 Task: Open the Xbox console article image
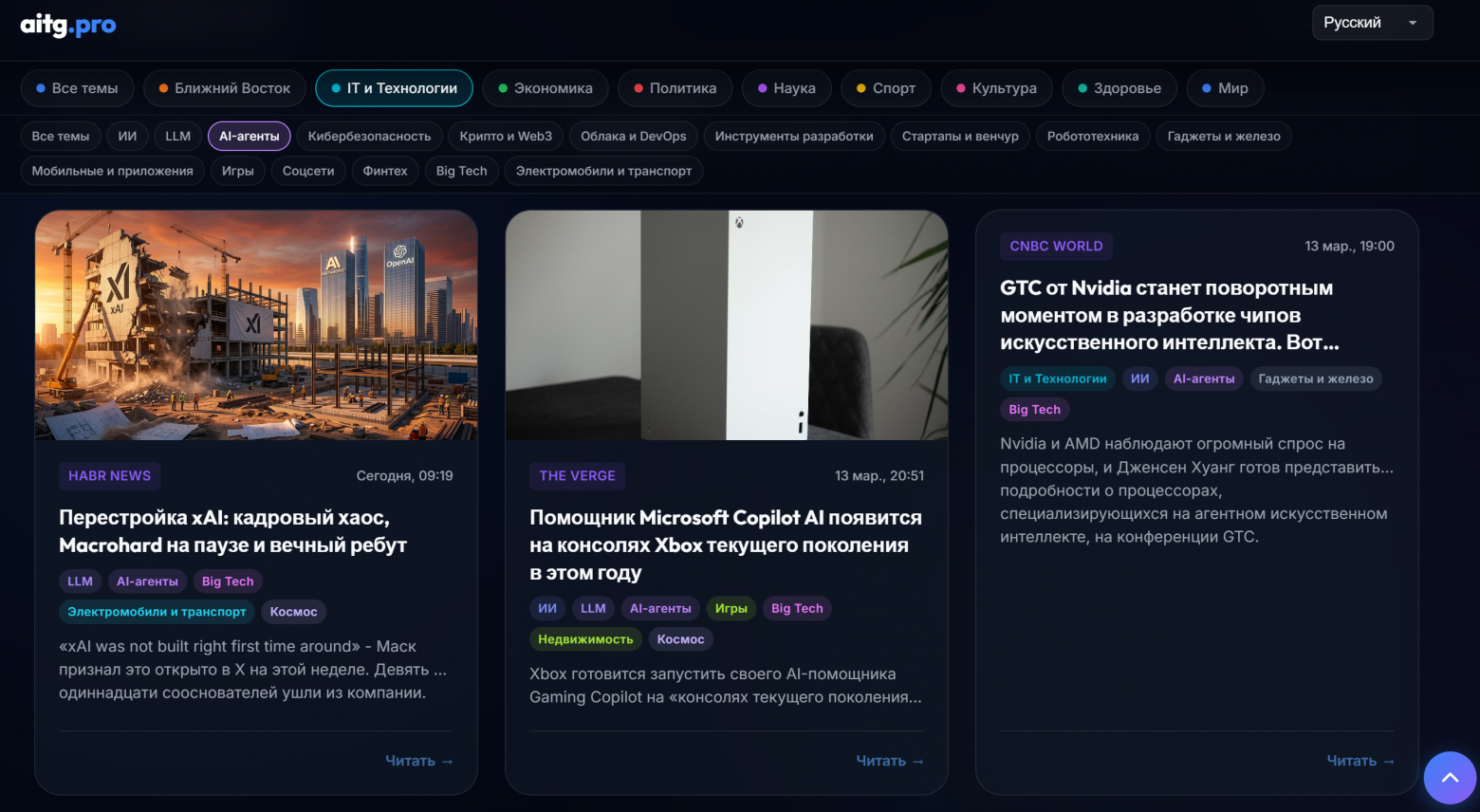[727, 325]
